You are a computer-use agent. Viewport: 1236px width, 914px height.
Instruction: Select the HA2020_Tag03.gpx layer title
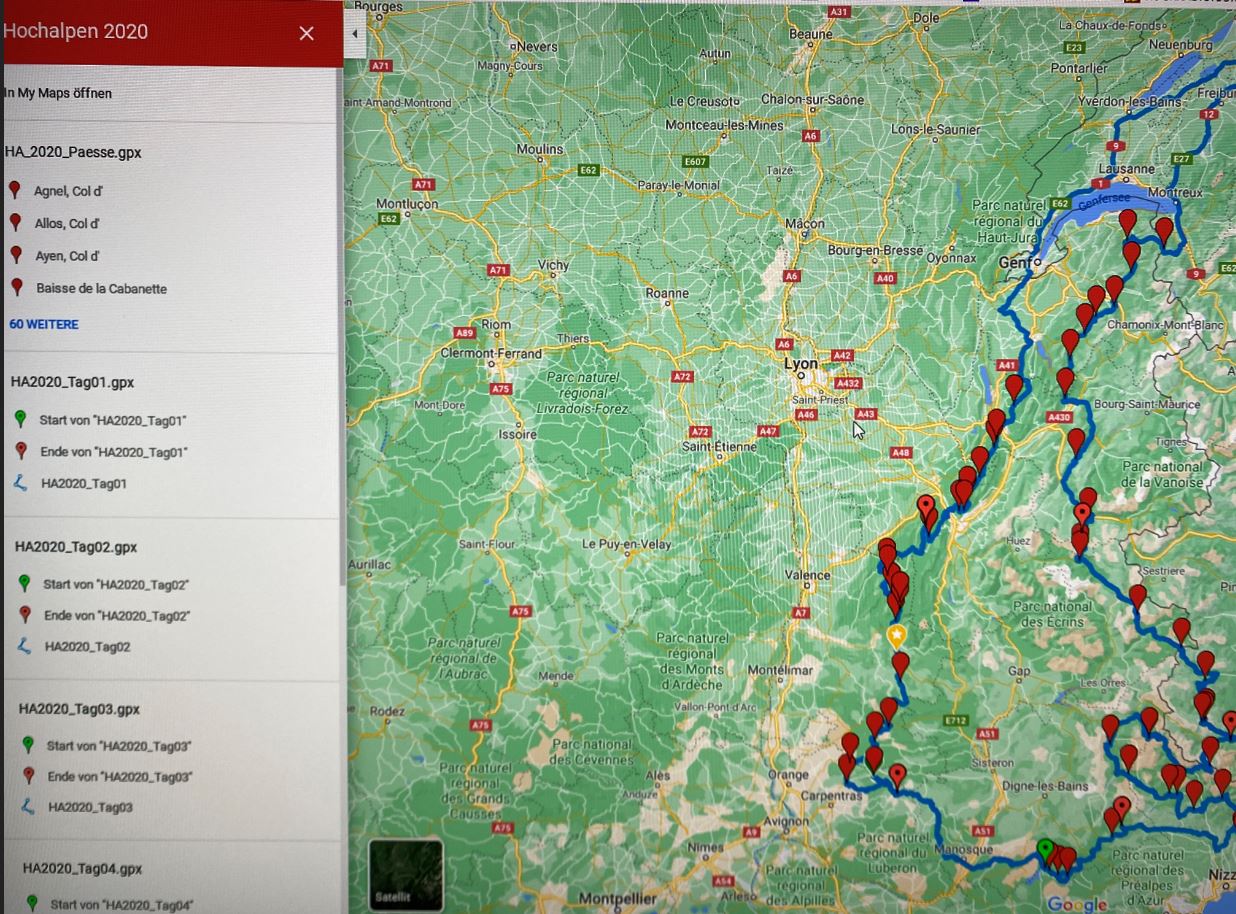click(79, 709)
